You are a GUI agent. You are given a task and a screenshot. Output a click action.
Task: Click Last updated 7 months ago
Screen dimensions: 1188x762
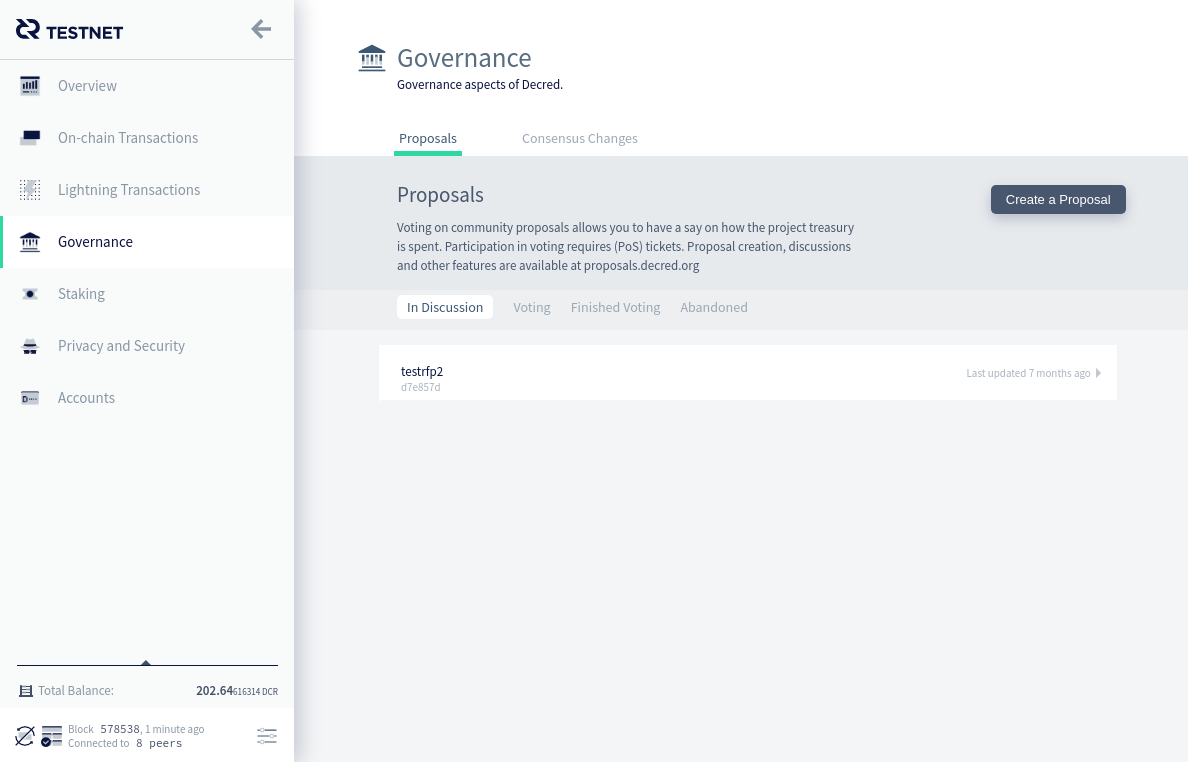[x=1028, y=373]
